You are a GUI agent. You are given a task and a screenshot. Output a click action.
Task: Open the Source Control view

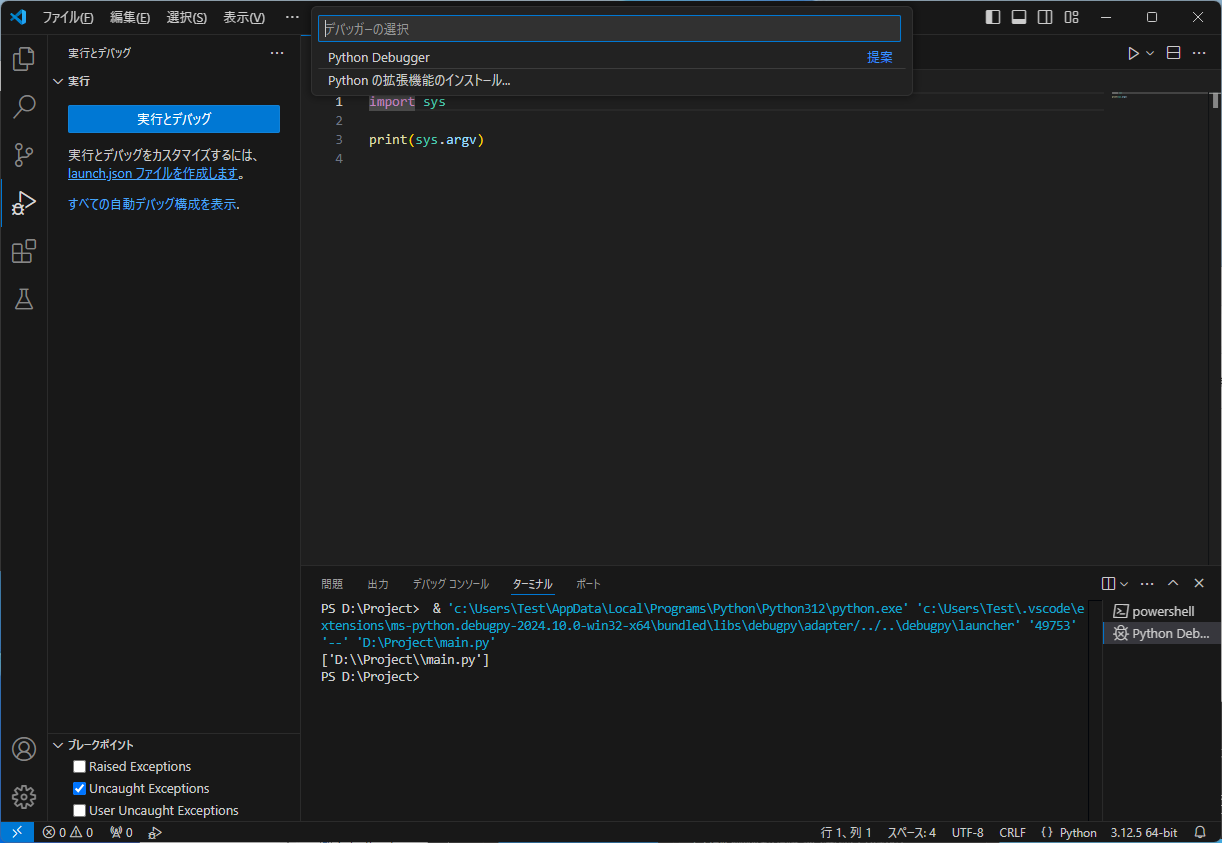click(x=23, y=155)
